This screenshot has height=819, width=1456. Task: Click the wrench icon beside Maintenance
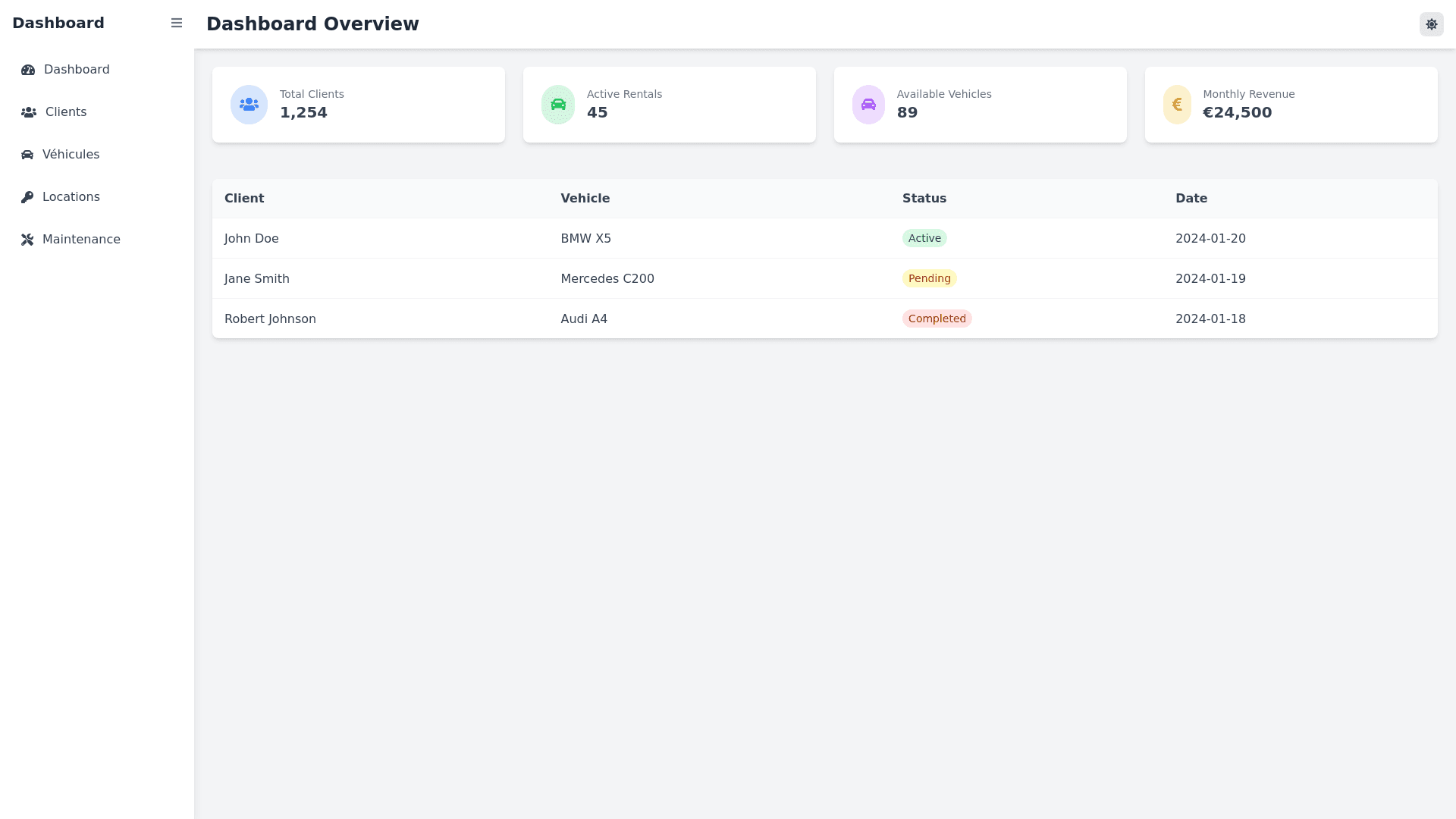pos(27,240)
